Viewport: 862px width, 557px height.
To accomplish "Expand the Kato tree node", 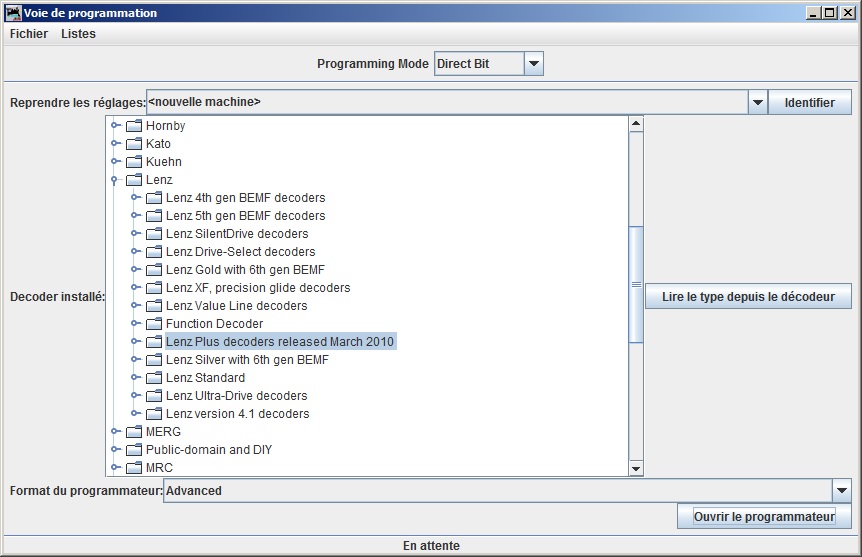I will 115,144.
